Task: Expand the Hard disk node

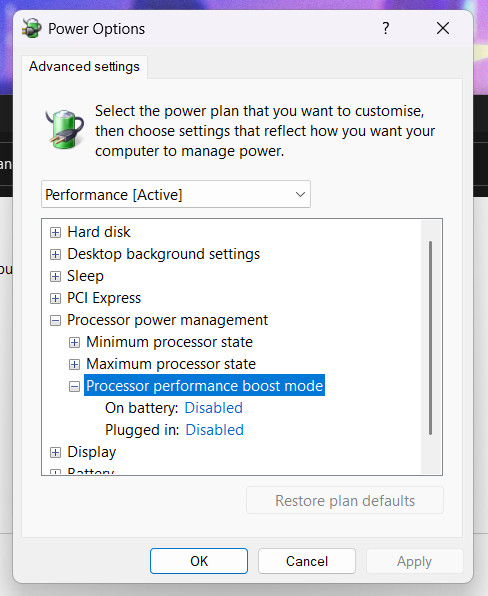Action: (x=55, y=232)
